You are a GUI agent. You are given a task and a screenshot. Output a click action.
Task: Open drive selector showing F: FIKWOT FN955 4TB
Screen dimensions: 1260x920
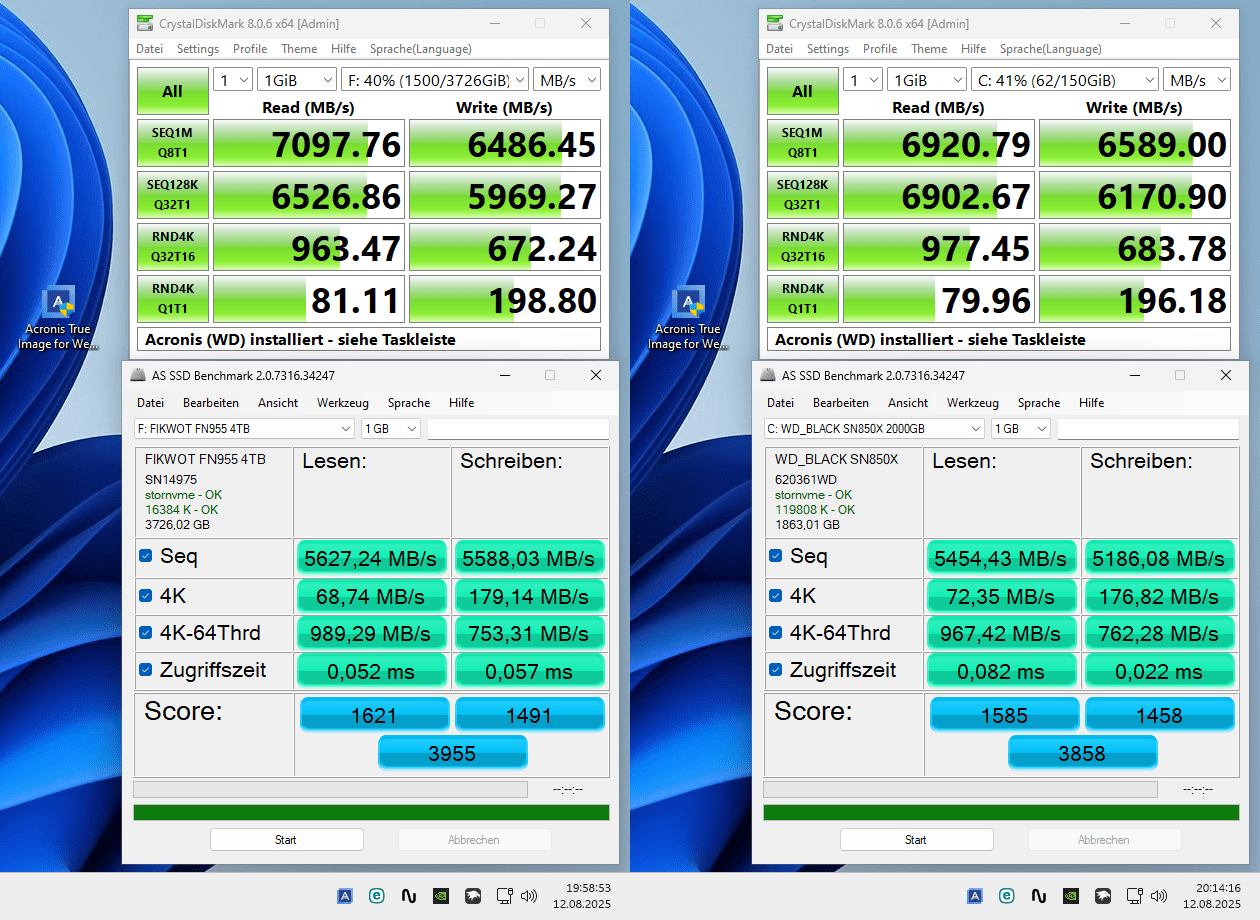pyautogui.click(x=244, y=428)
